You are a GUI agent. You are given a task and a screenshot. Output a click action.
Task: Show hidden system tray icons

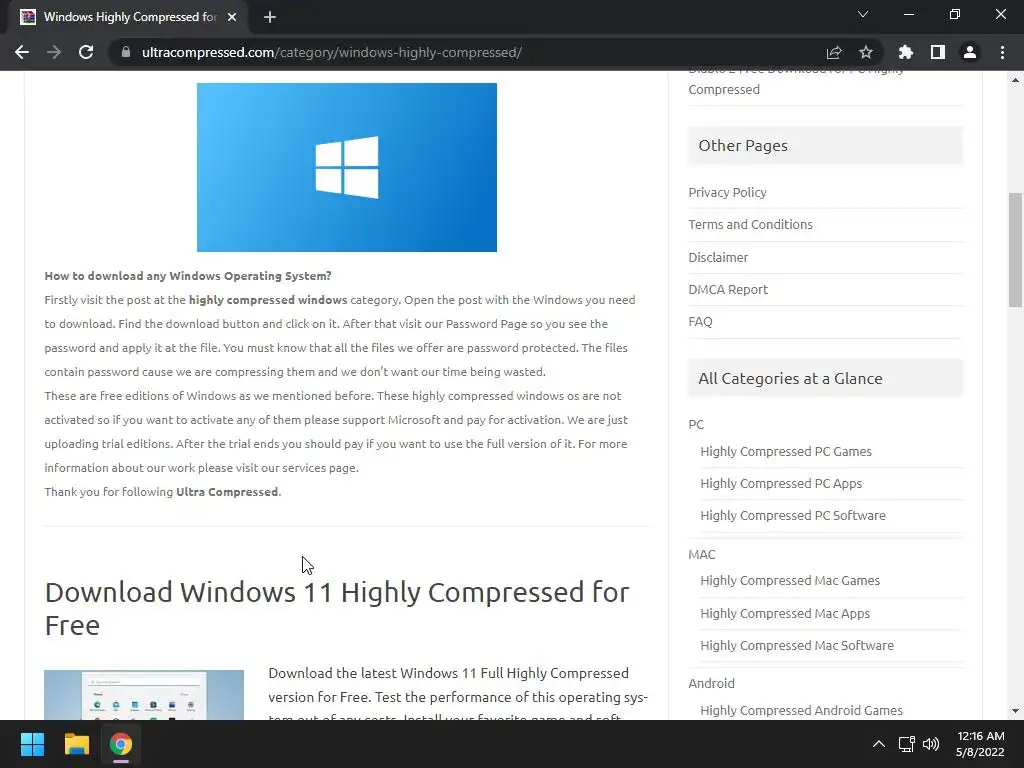click(x=879, y=744)
